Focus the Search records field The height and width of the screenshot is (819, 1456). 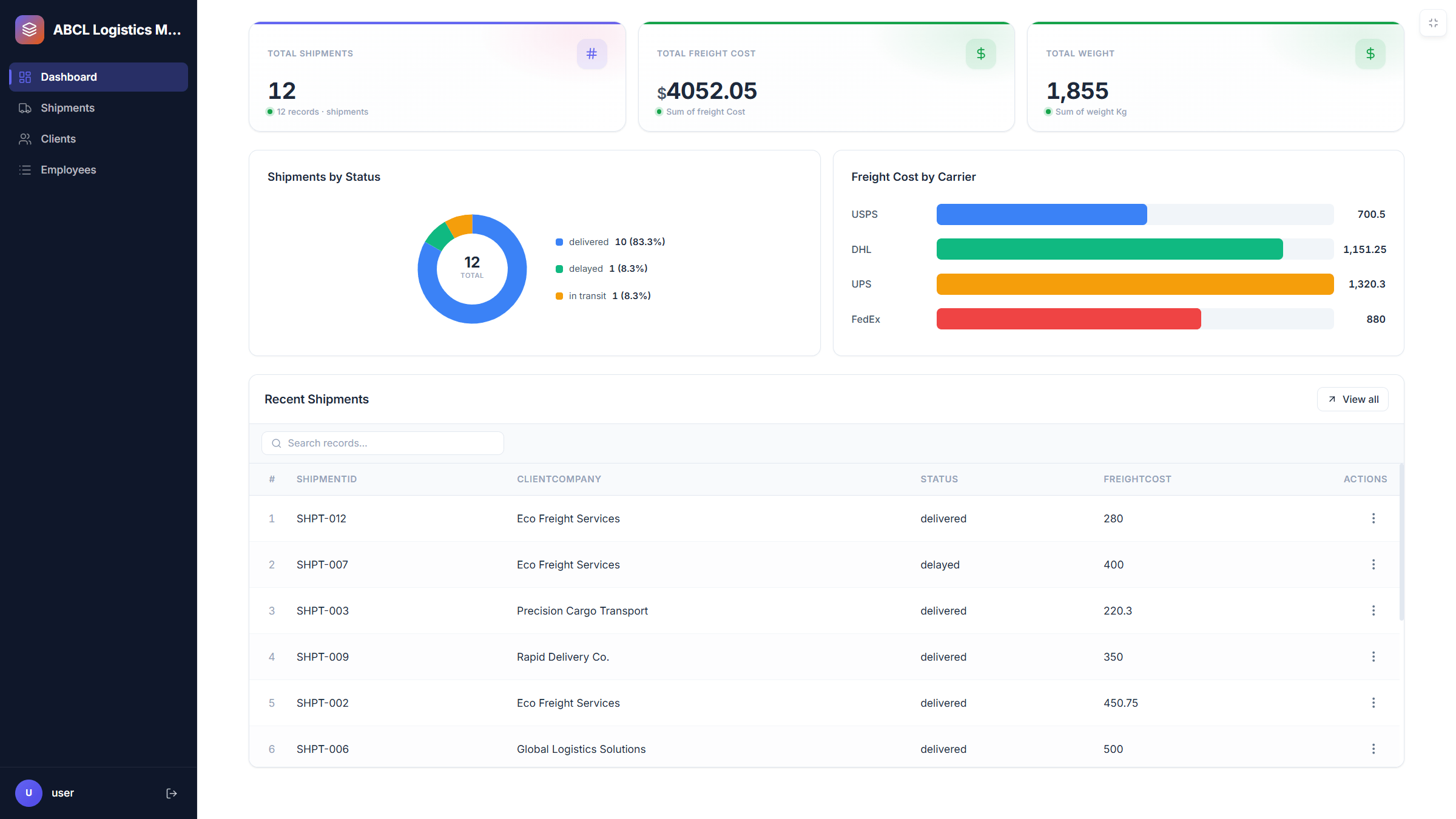(x=383, y=443)
